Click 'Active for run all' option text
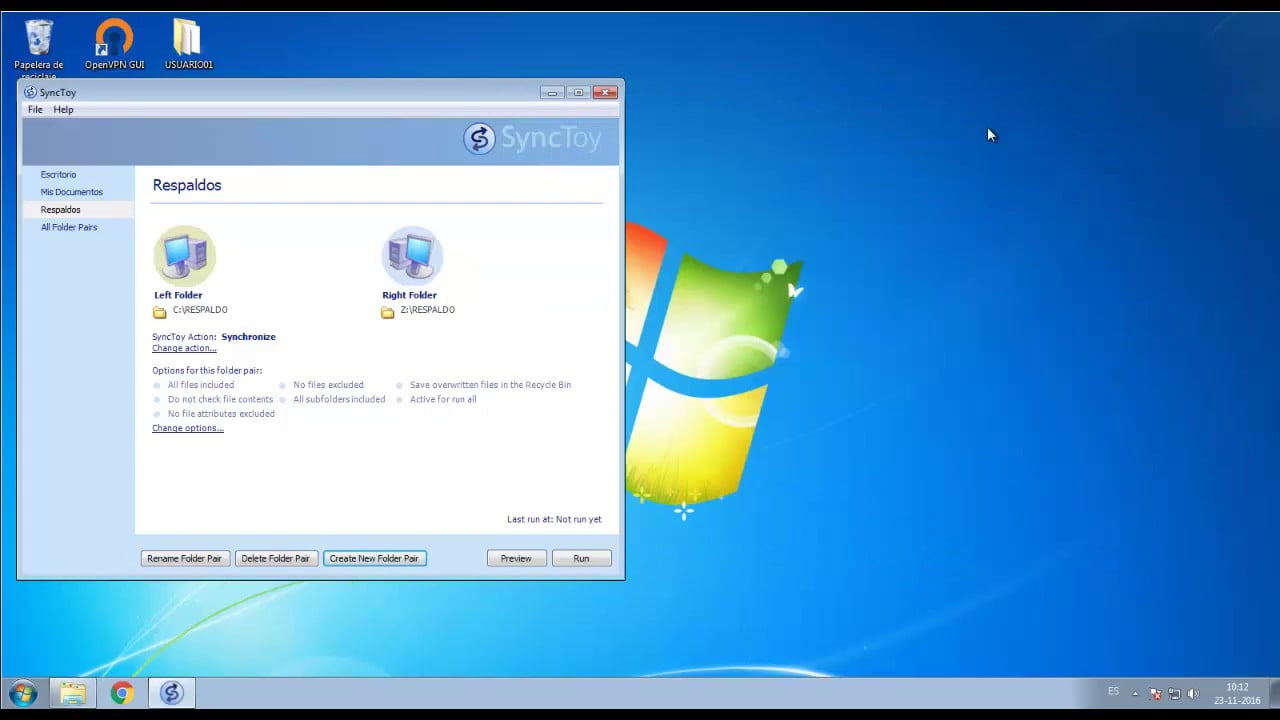 point(443,399)
